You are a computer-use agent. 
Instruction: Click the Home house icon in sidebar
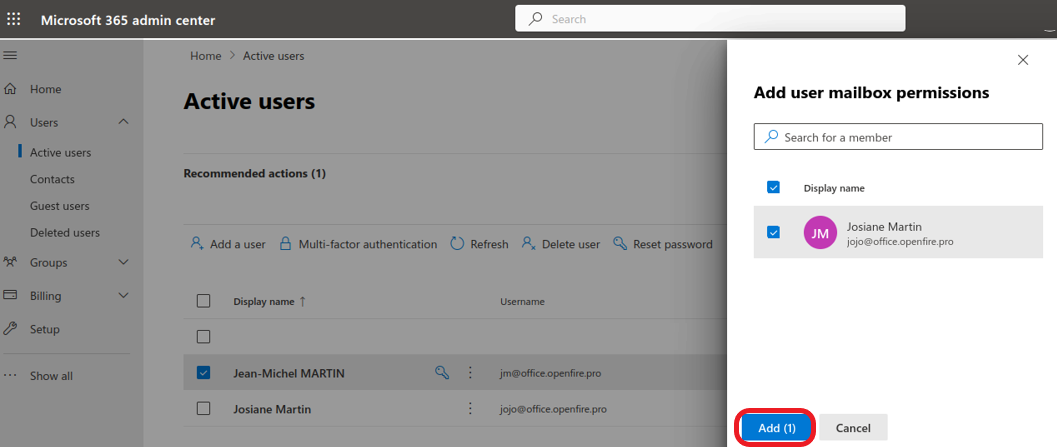[x=11, y=89]
